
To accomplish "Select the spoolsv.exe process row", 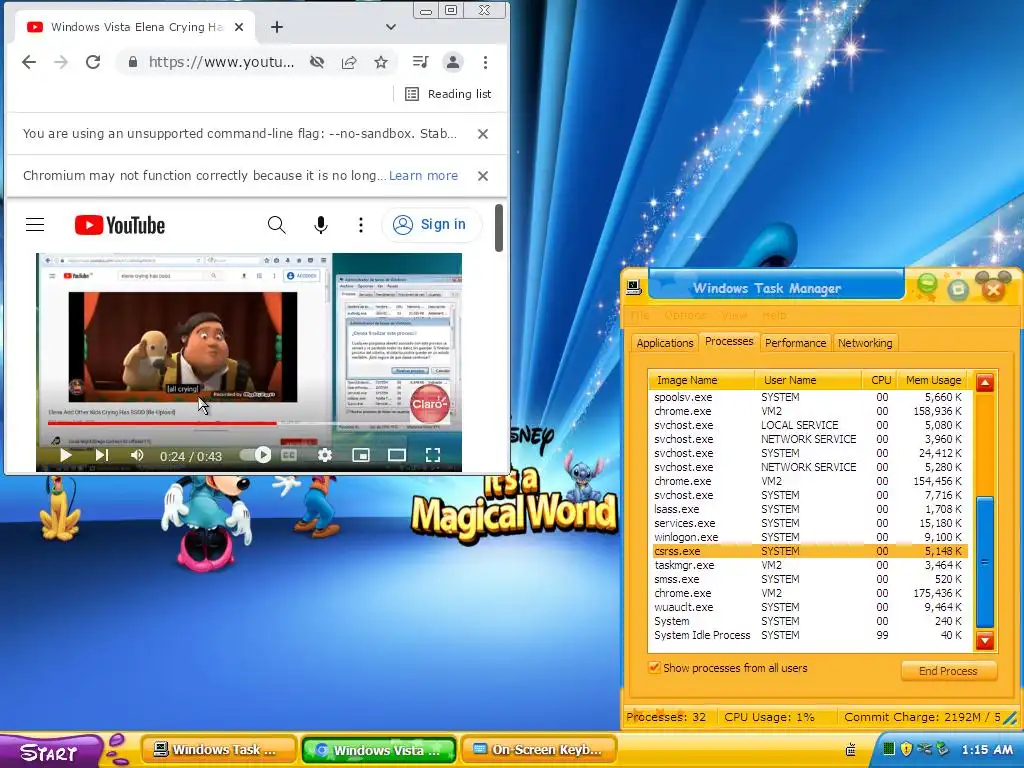I will (x=809, y=397).
